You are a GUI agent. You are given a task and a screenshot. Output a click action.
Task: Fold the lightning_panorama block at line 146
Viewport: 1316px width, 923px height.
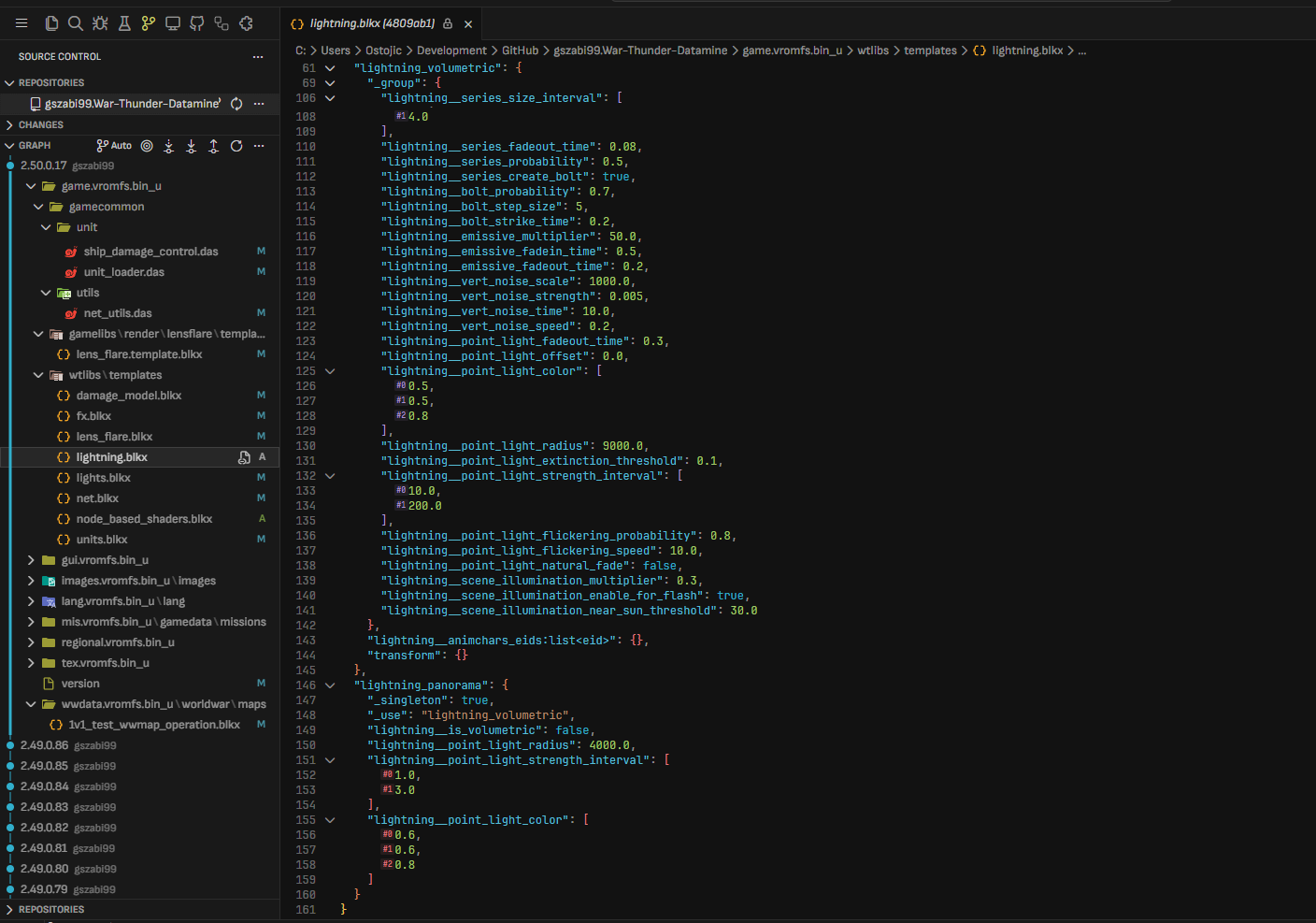pyautogui.click(x=330, y=685)
